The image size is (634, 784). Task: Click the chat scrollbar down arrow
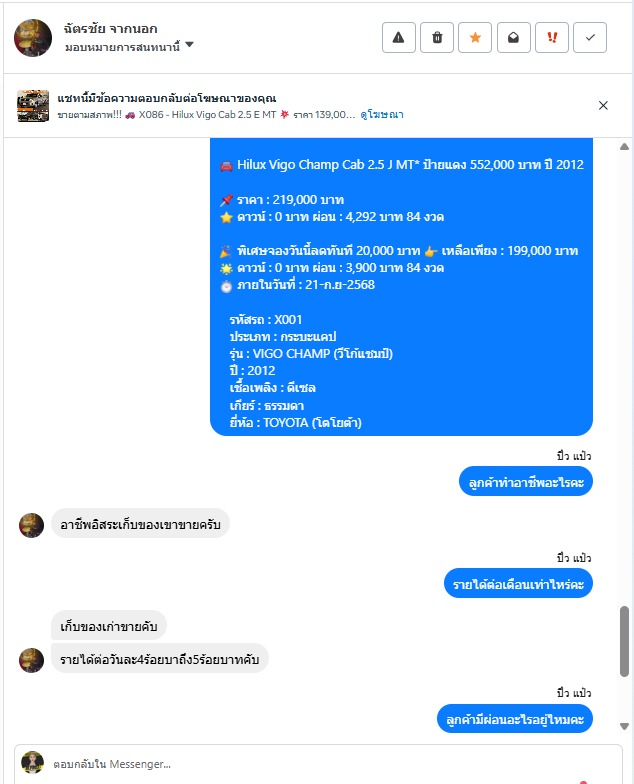tap(624, 726)
